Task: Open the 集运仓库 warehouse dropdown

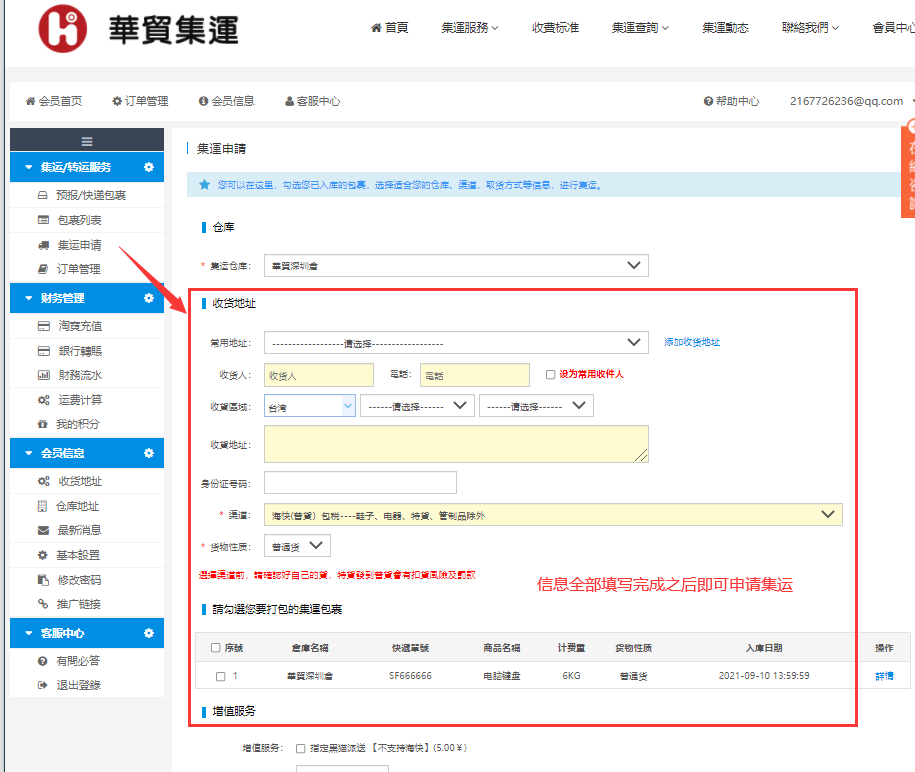Action: click(x=456, y=265)
